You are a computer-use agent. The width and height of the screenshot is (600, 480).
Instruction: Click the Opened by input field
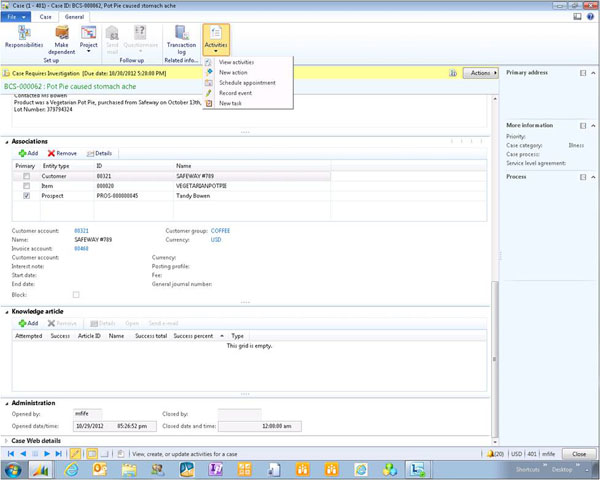point(88,412)
